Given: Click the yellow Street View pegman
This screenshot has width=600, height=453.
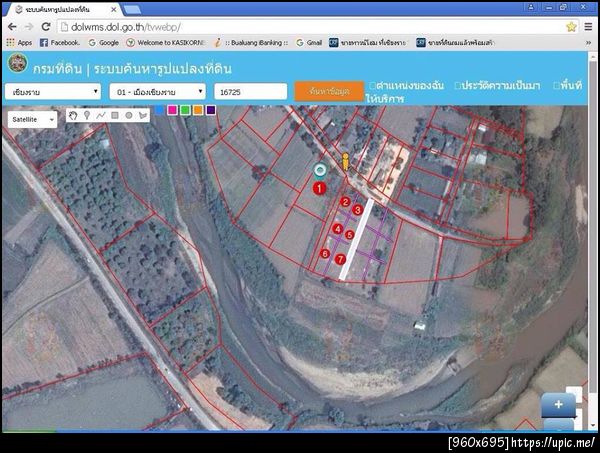Looking at the screenshot, I should (x=346, y=161).
